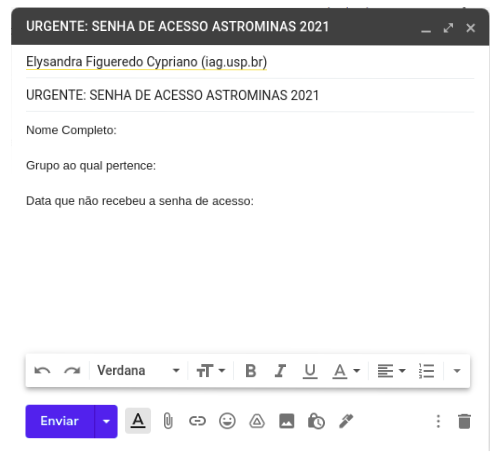This screenshot has height=459, width=500.
Task: Toggle italic formatting
Action: click(x=280, y=371)
